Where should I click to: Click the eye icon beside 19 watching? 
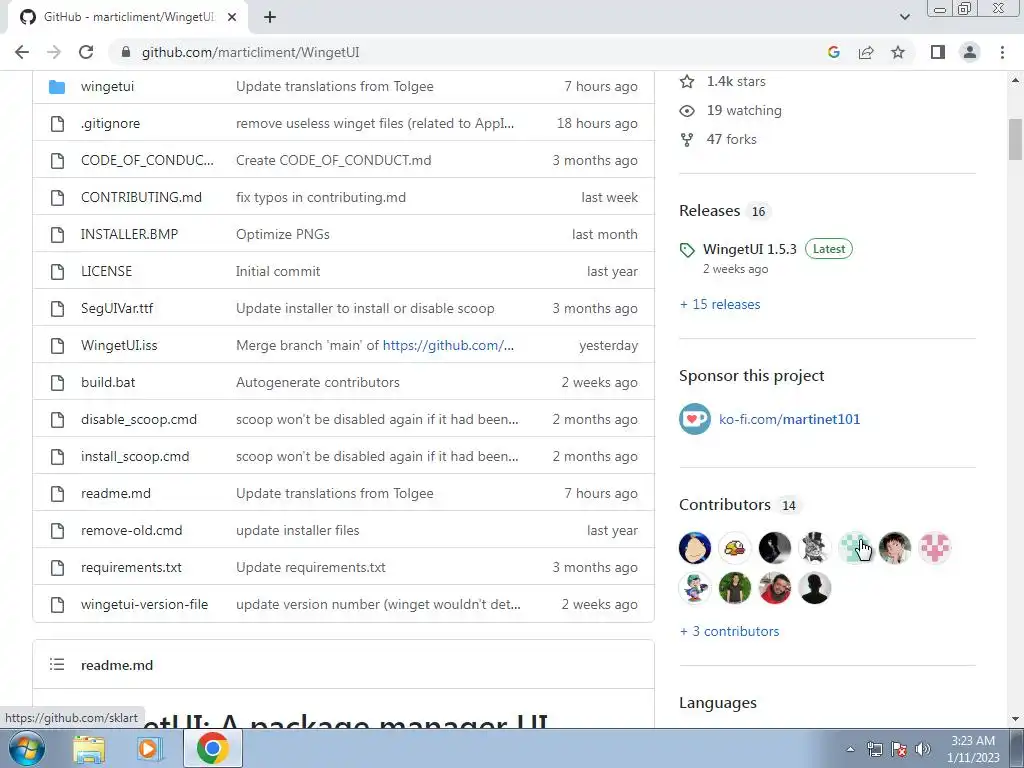tap(687, 110)
